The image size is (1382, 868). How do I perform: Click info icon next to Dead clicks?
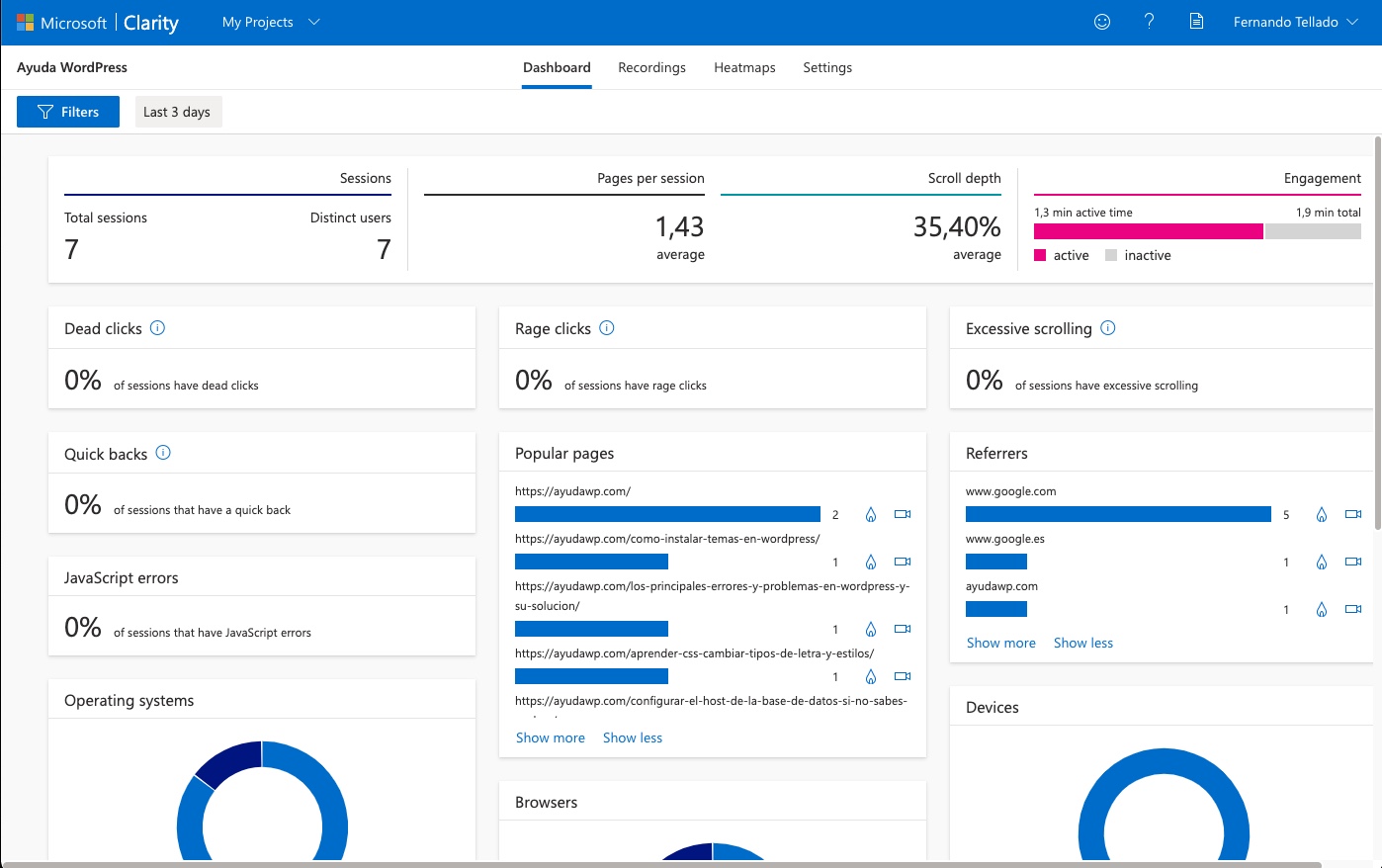[x=157, y=328]
